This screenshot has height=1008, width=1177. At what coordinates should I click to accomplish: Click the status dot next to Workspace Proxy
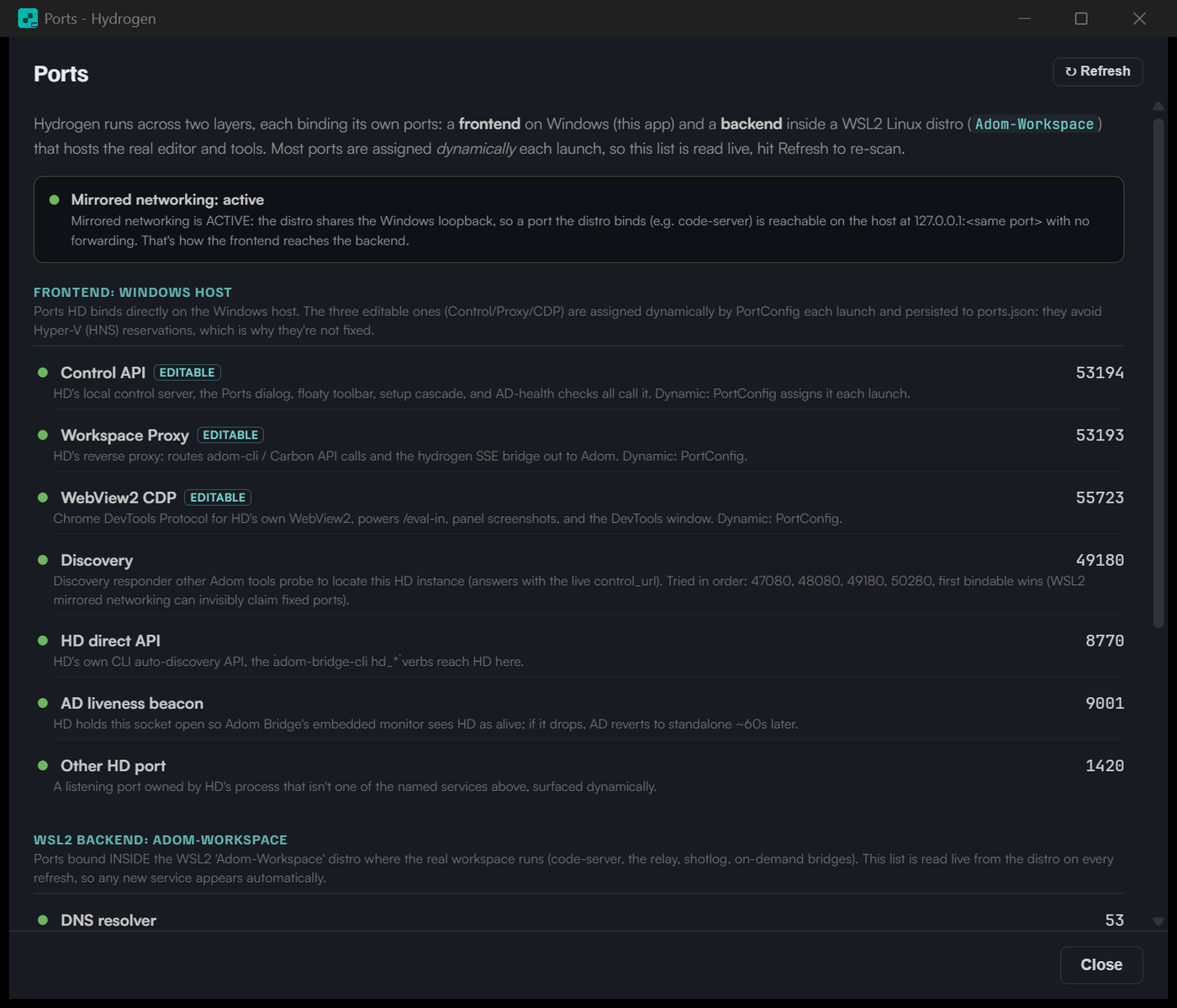click(43, 435)
